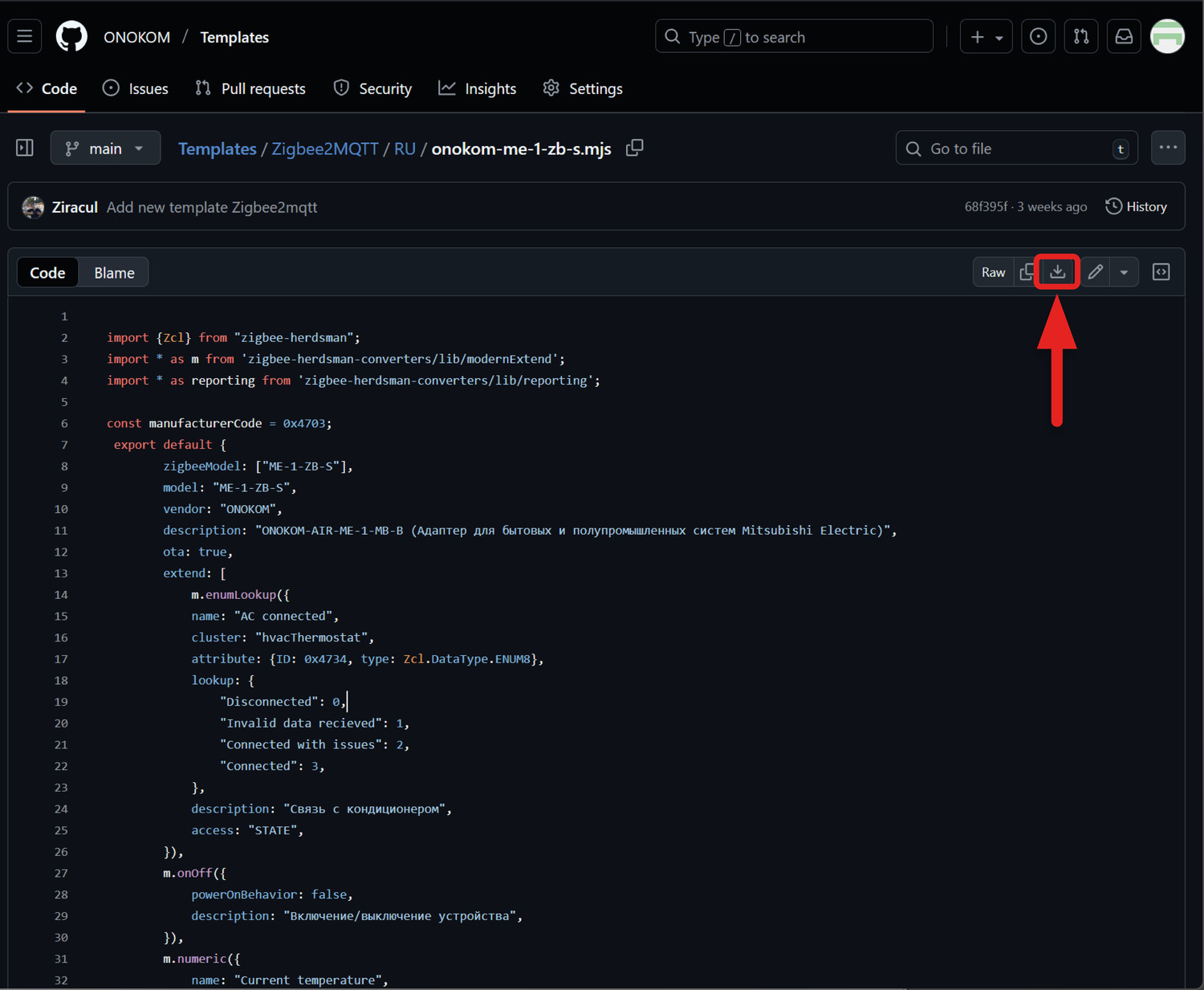Select the Code view toggle

(47, 273)
